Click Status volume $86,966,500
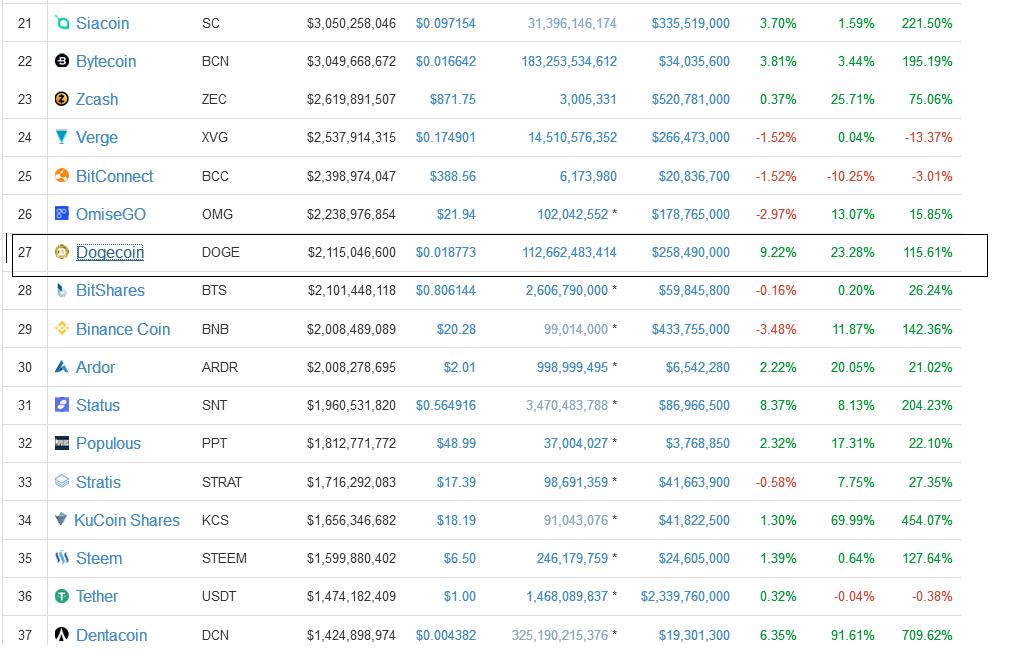This screenshot has height=667, width=1017. [694, 406]
